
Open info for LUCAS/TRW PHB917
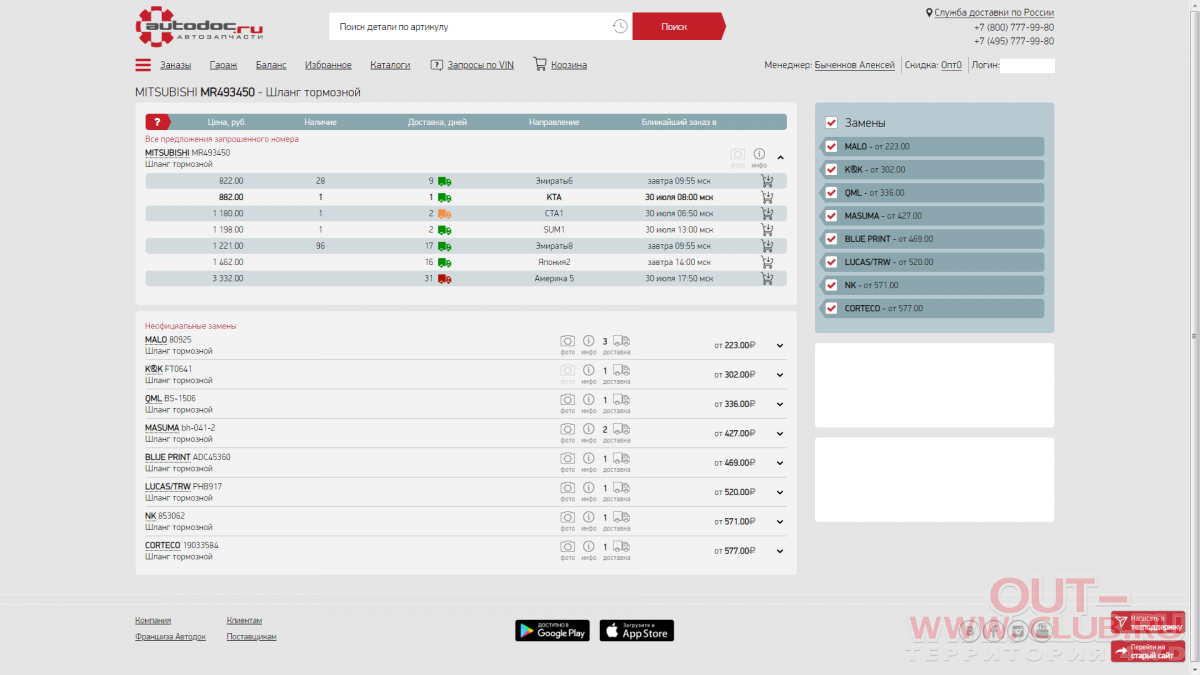(x=589, y=488)
